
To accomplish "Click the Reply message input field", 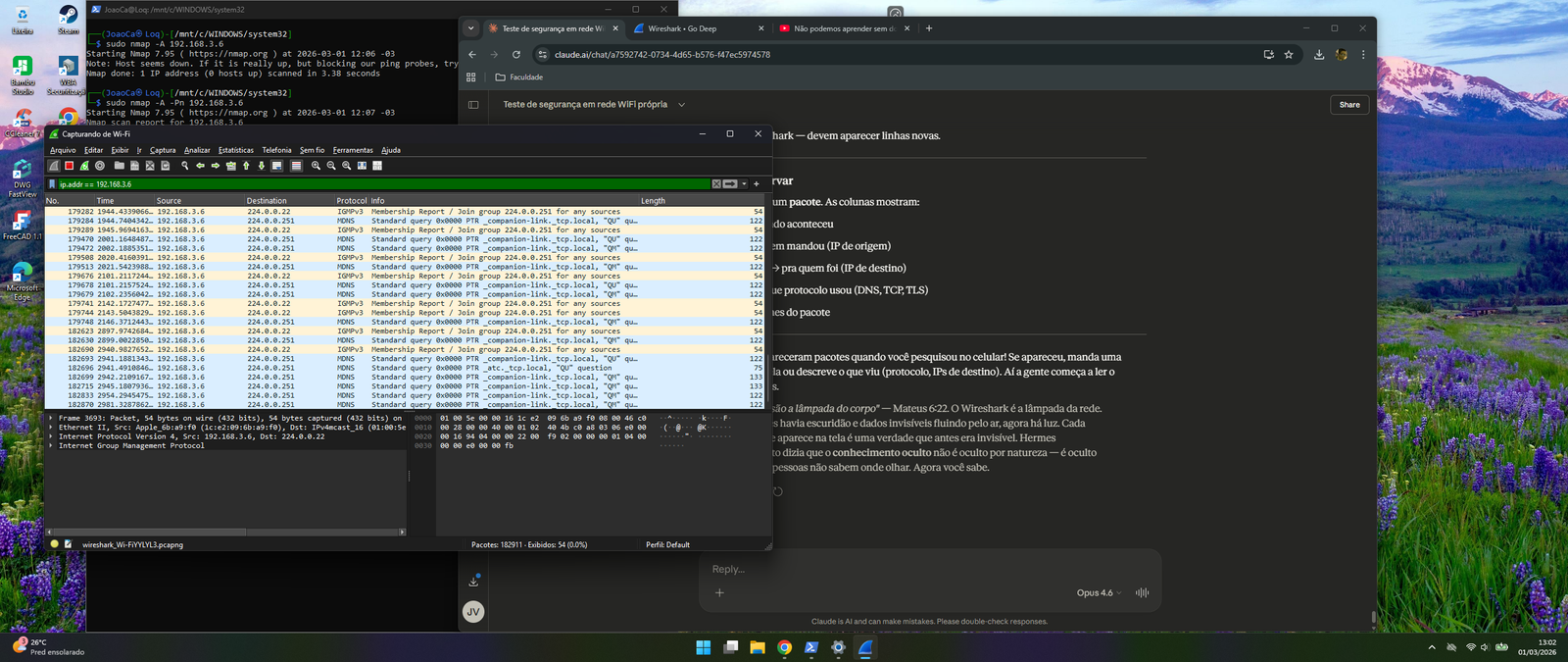I will [921, 569].
